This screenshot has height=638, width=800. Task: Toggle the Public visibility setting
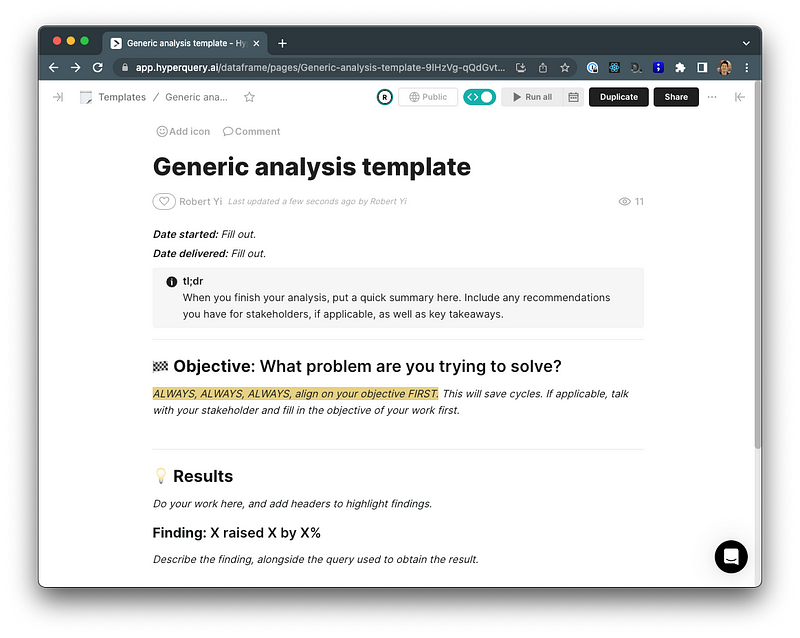pos(428,97)
